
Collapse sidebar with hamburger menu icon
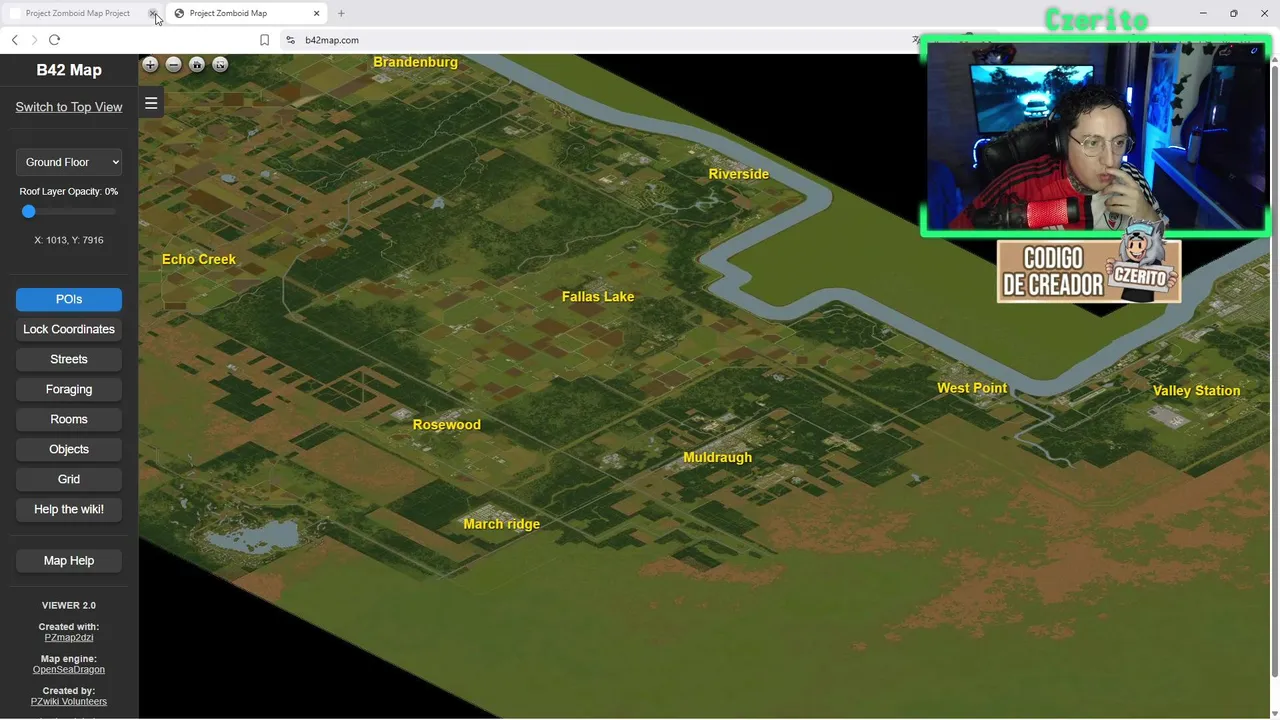(151, 103)
